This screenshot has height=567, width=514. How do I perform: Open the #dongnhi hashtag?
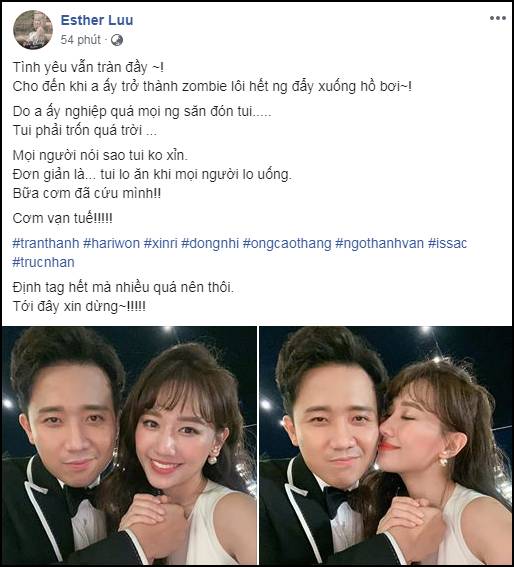[210, 244]
